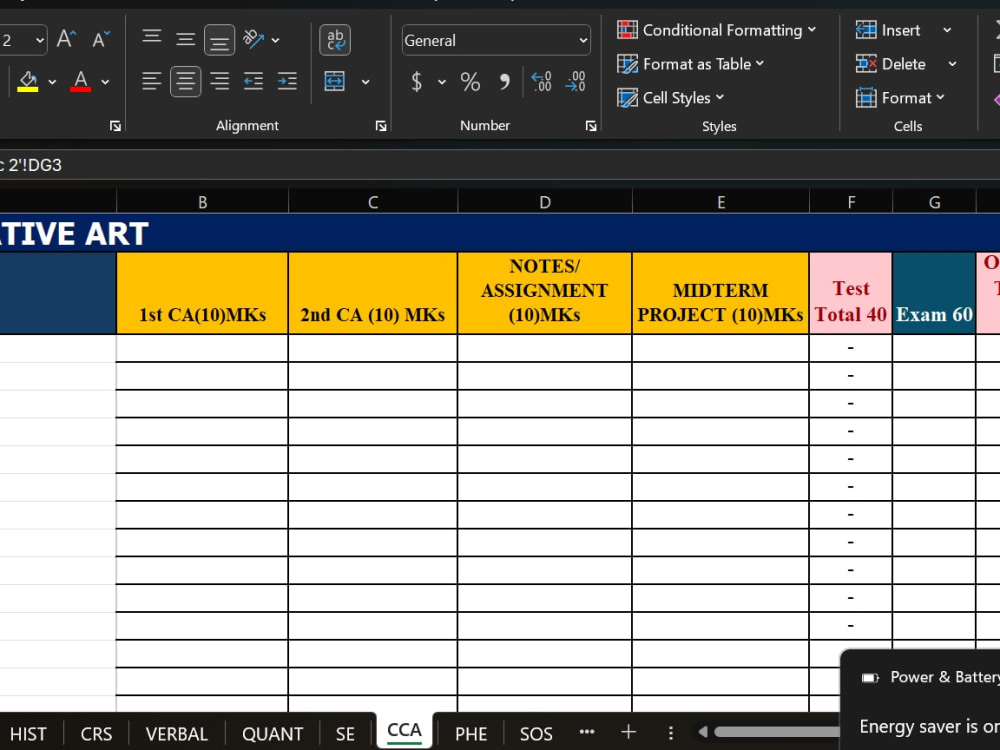
Task: Click horizontal scrollbar left arrow
Action: coord(703,732)
